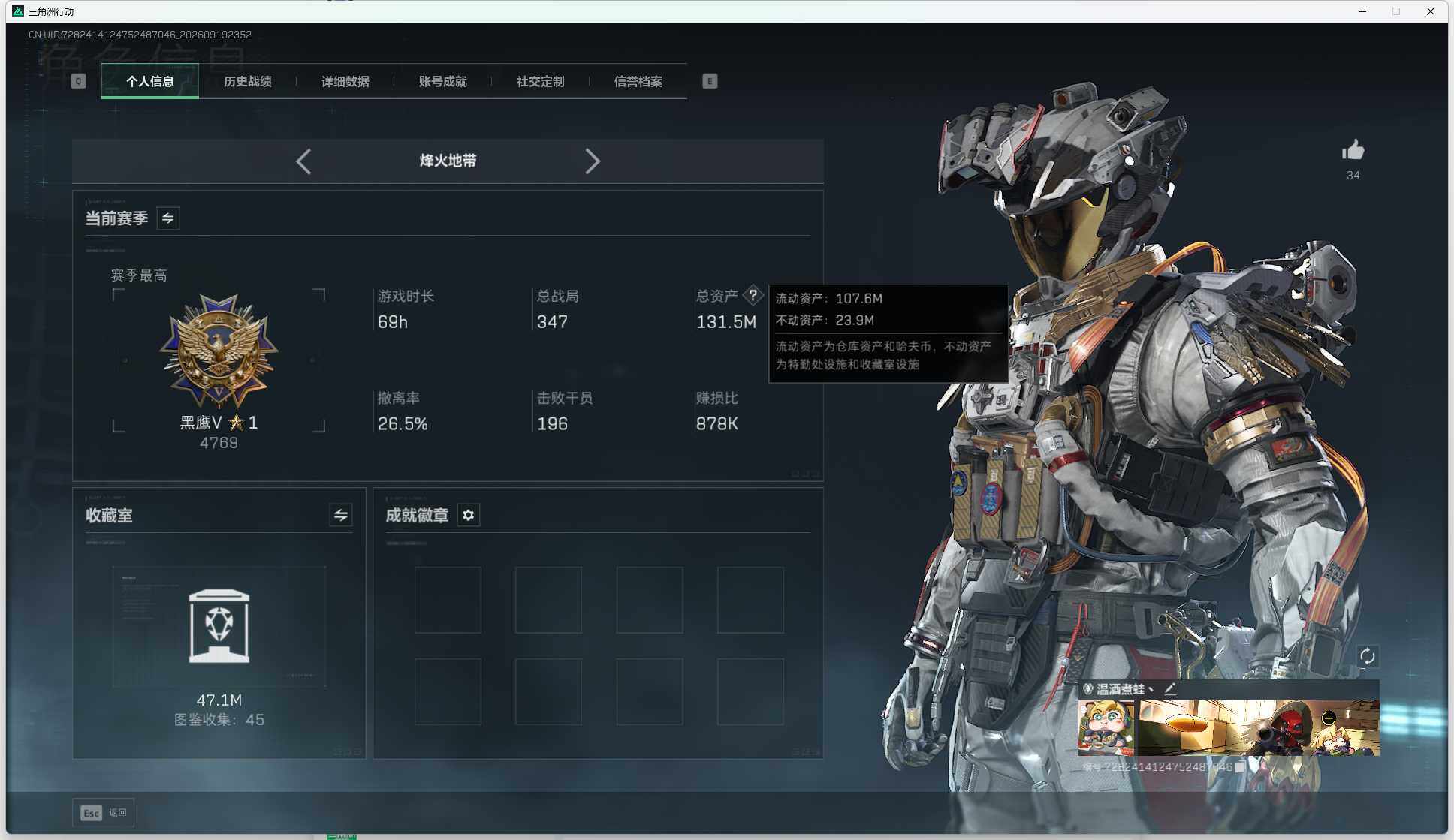1454x840 pixels.
Task: Click the 黑鹰V rank badge emblem
Action: pos(219,351)
